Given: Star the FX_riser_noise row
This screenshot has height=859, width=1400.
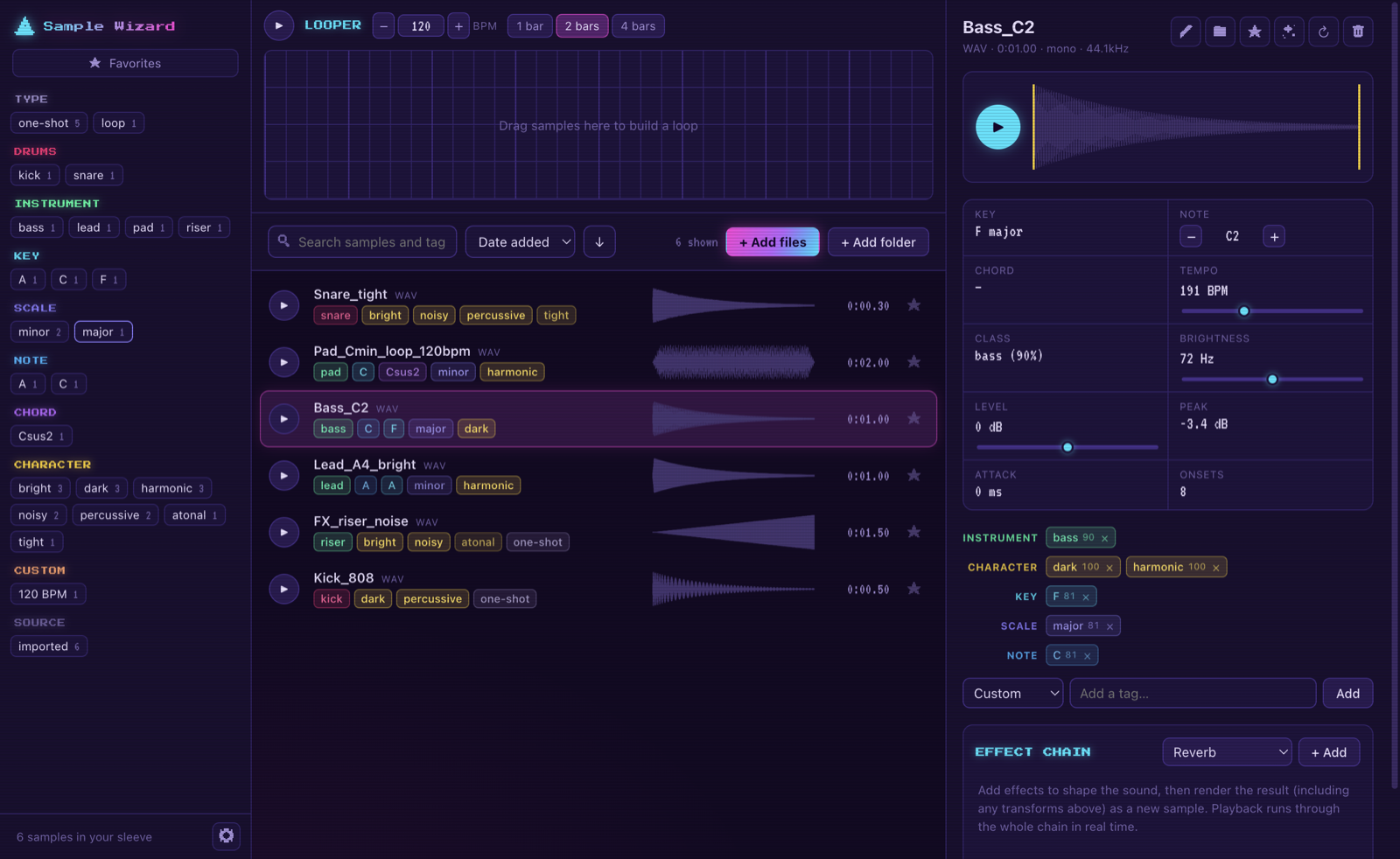Looking at the screenshot, I should [x=913, y=532].
